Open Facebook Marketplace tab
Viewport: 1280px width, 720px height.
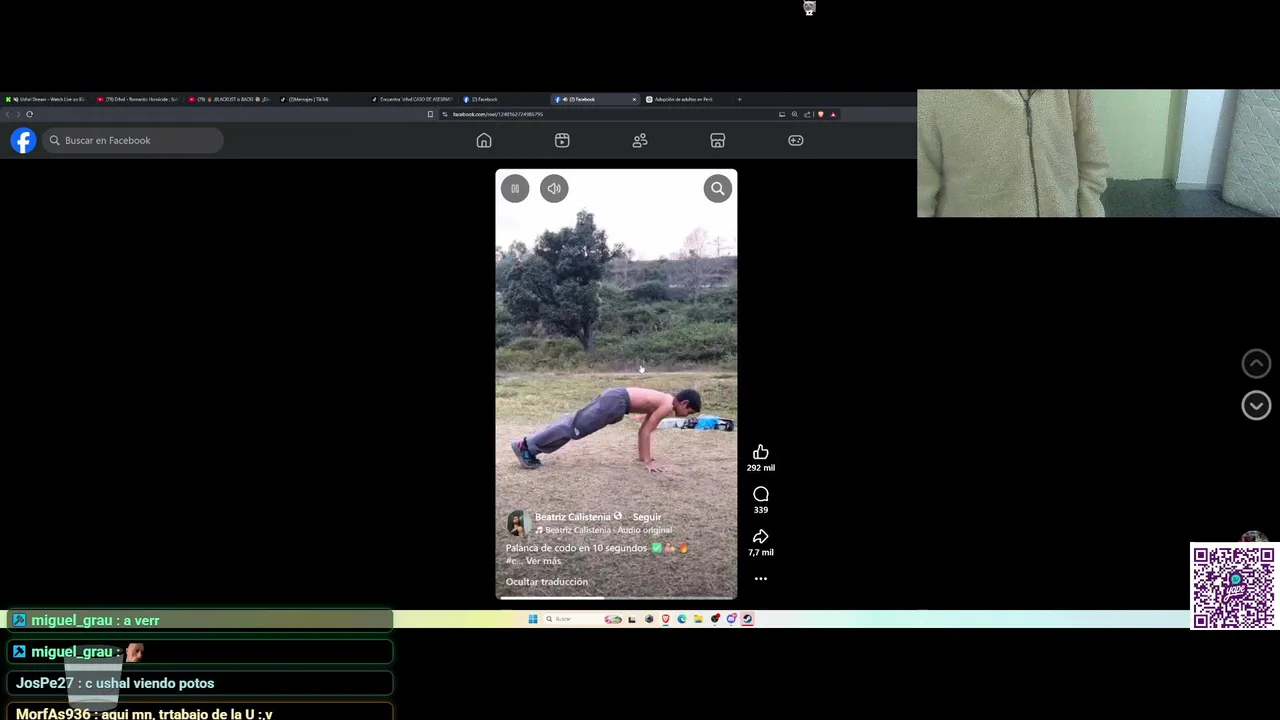pyautogui.click(x=717, y=141)
